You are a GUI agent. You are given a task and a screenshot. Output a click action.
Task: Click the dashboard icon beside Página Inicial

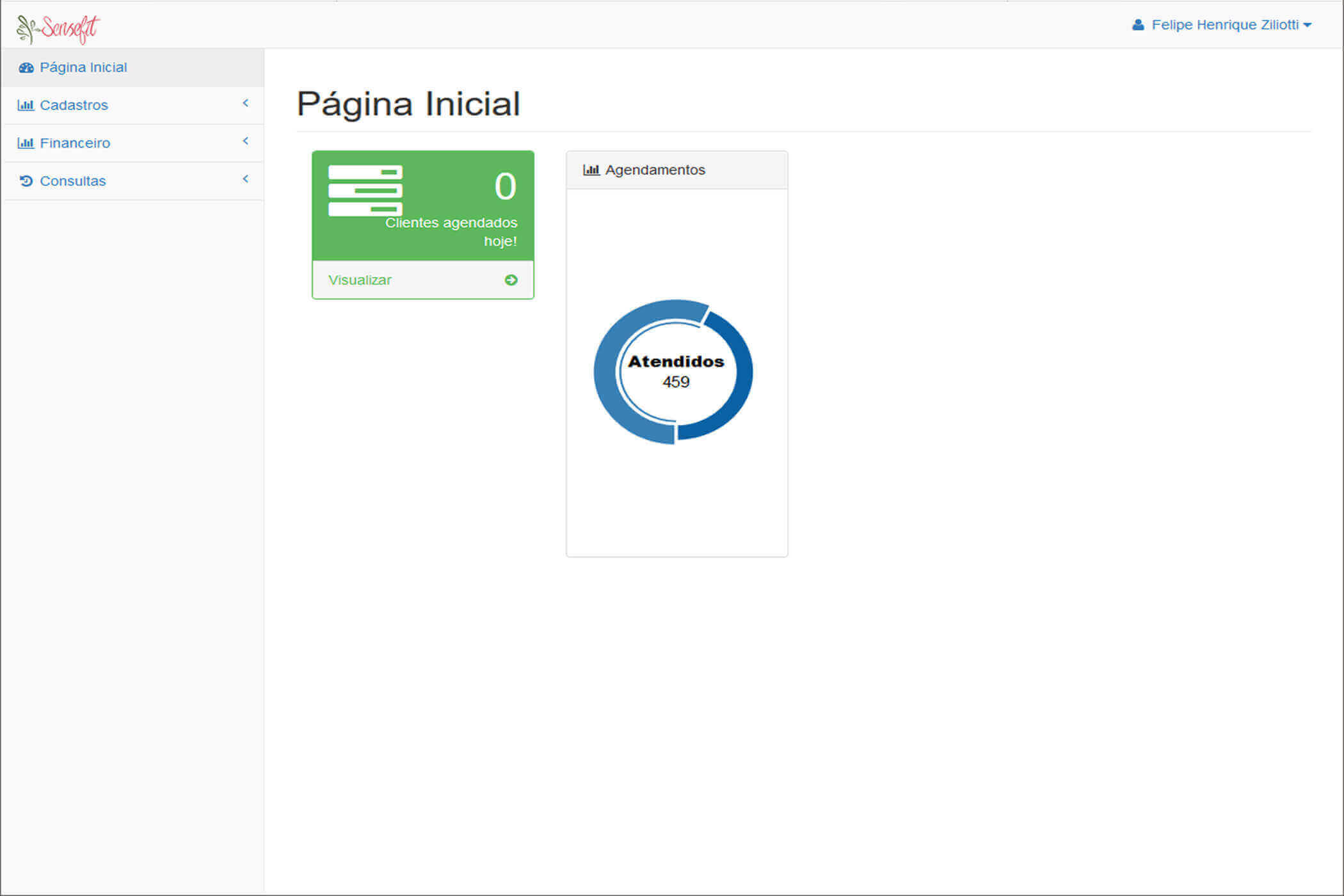click(26, 68)
